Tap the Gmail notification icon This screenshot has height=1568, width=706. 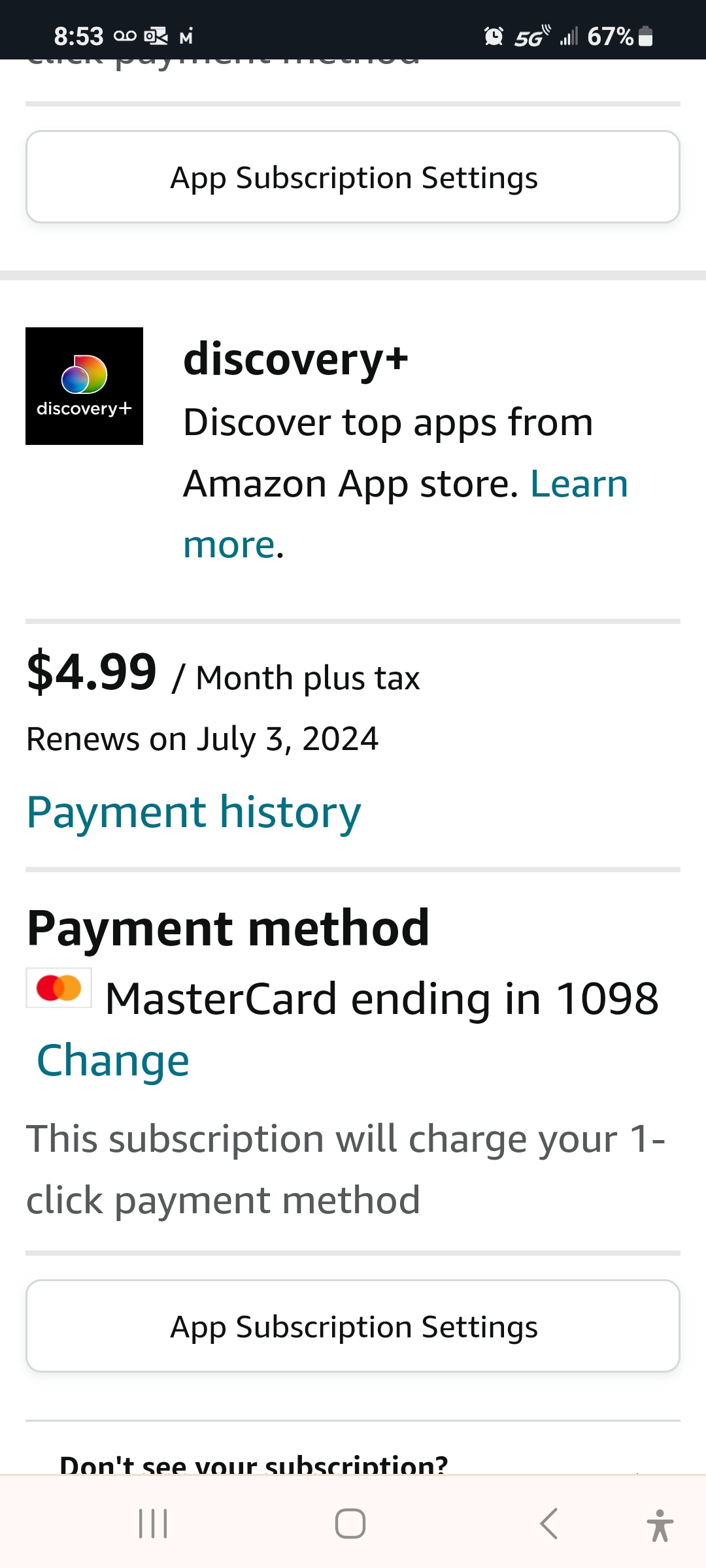[x=186, y=37]
